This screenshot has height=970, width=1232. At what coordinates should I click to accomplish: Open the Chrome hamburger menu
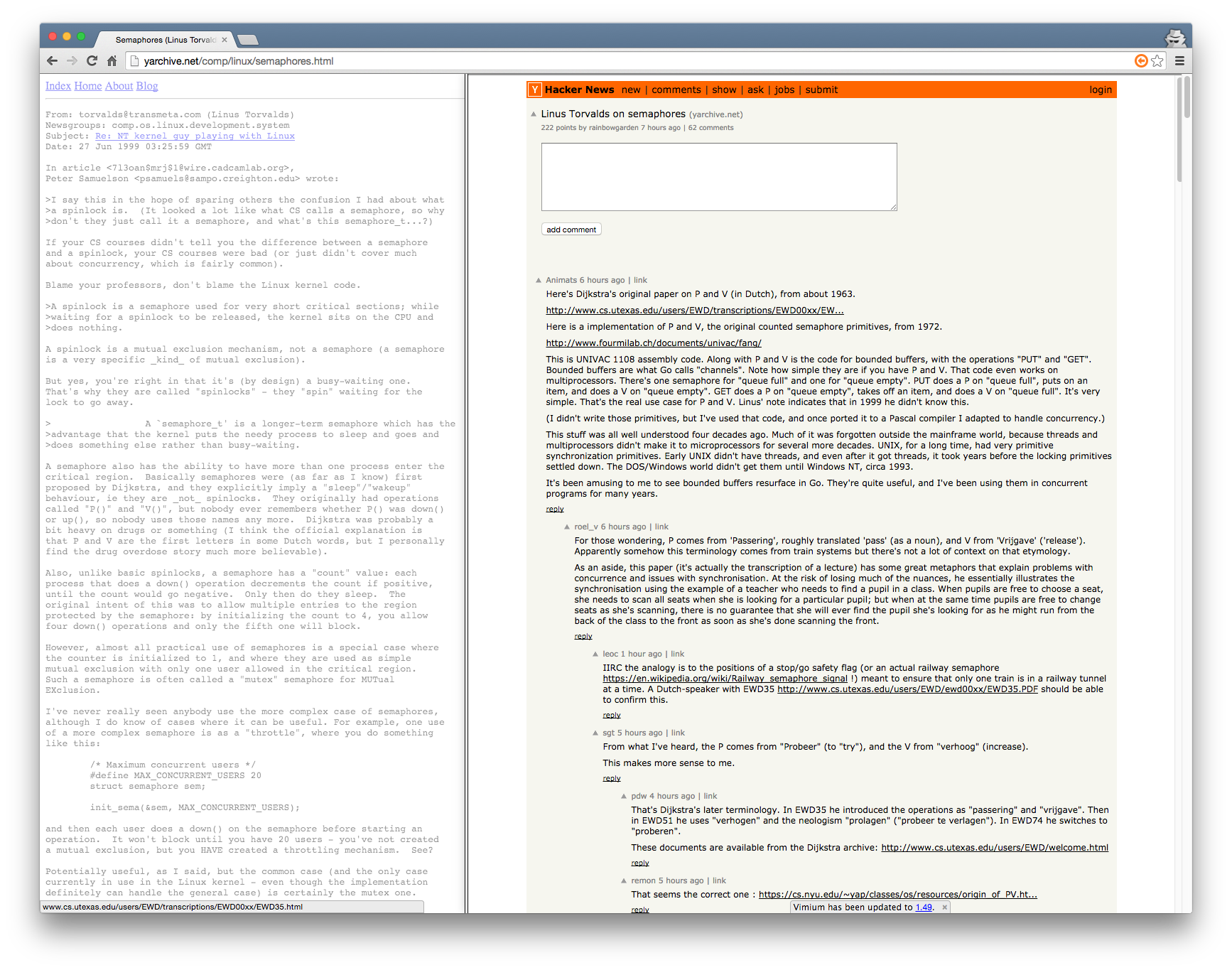point(1179,61)
